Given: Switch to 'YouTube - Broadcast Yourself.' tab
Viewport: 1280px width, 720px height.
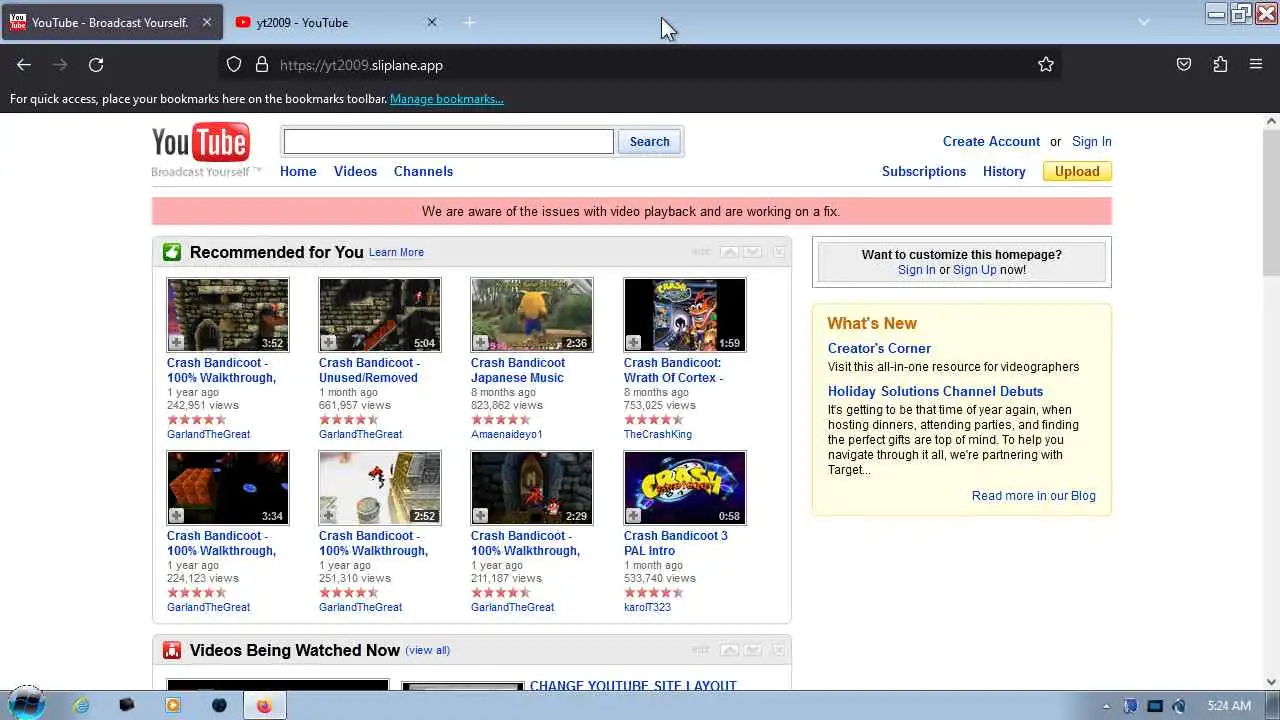Looking at the screenshot, I should tap(111, 22).
